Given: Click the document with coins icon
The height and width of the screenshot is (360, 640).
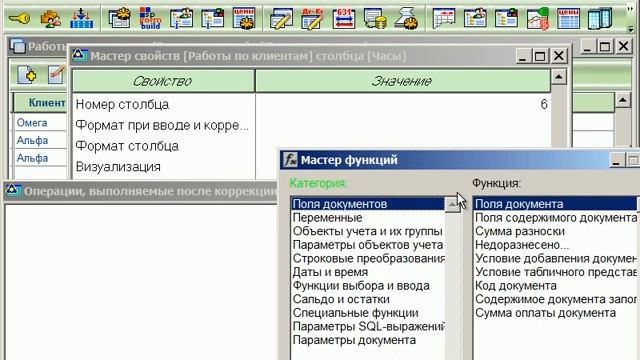Looking at the screenshot, I should (x=375, y=19).
